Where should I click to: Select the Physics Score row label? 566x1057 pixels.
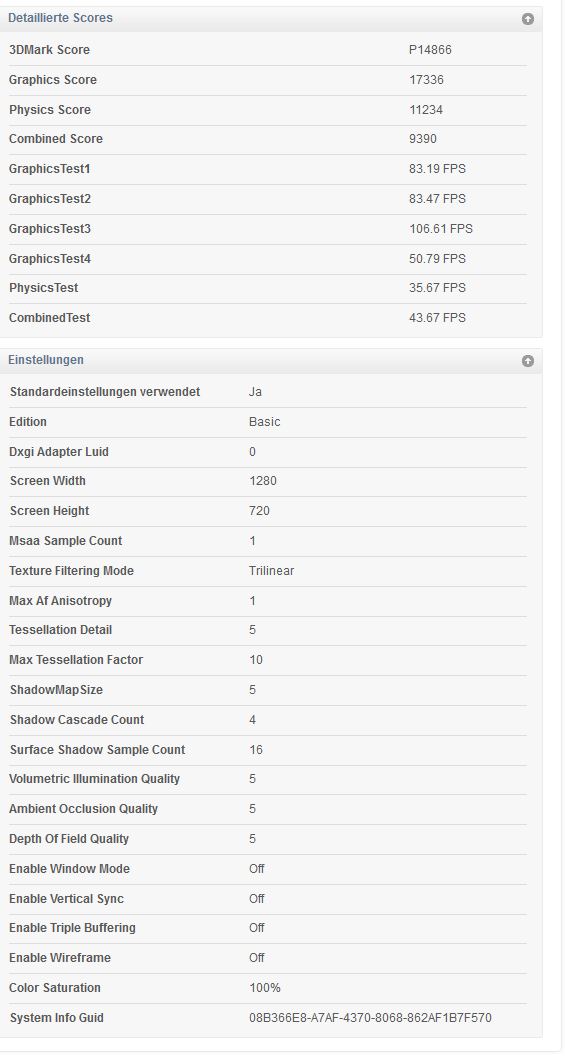point(50,110)
